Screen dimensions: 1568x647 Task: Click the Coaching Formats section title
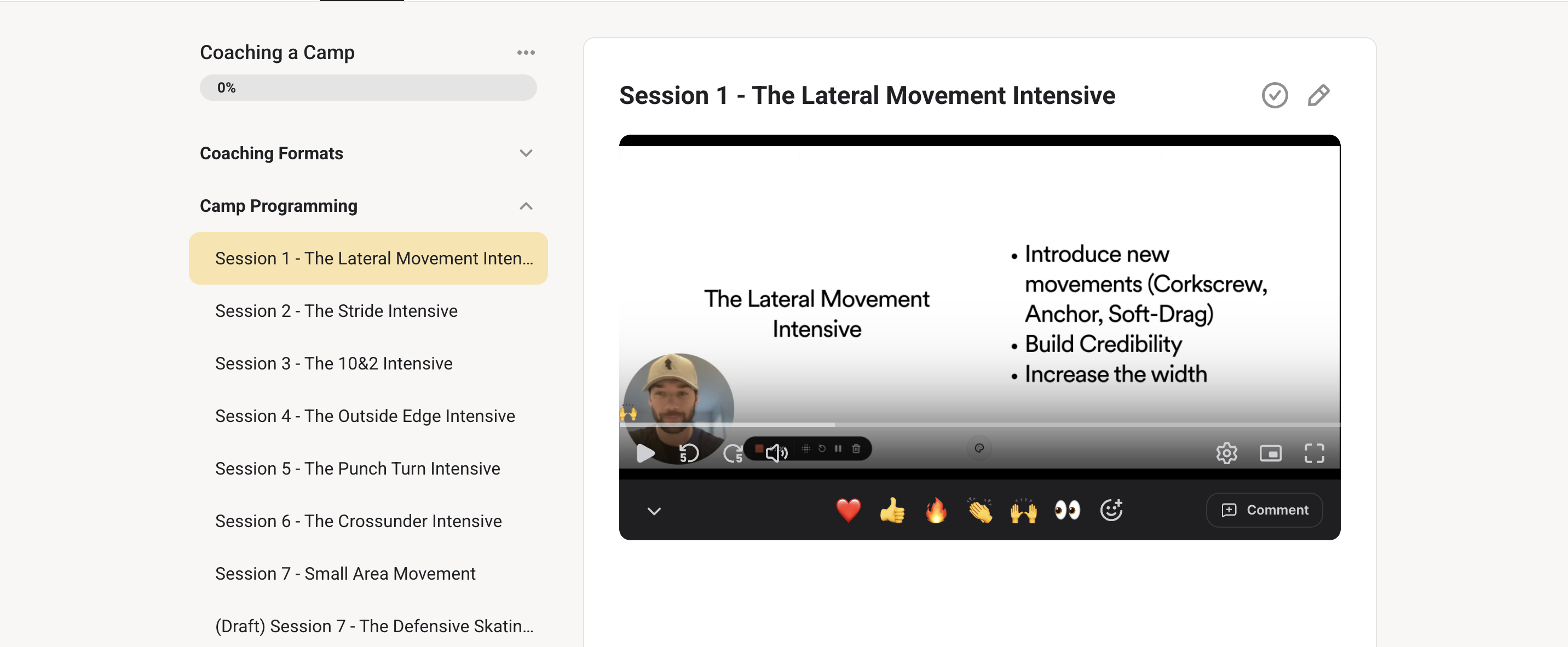(272, 153)
